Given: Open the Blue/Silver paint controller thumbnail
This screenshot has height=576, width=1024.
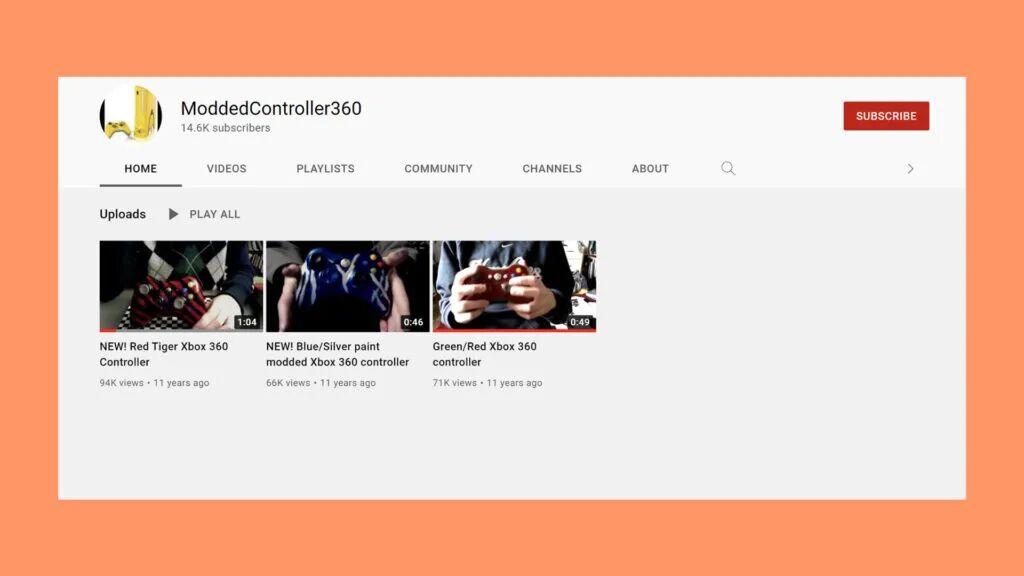Looking at the screenshot, I should [347, 286].
